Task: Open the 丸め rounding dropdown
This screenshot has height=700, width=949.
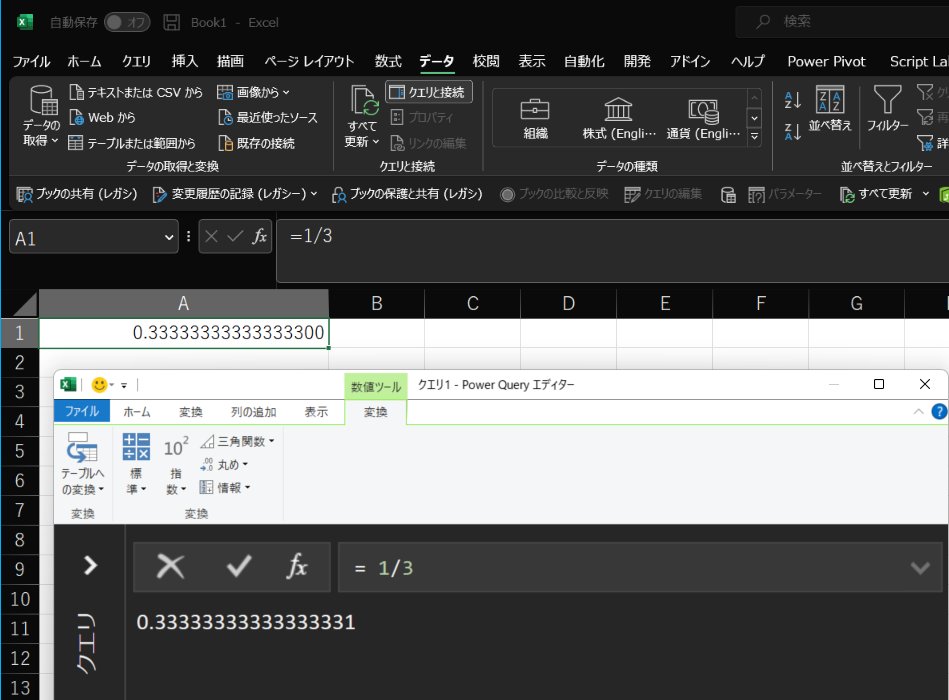Action: 224,465
